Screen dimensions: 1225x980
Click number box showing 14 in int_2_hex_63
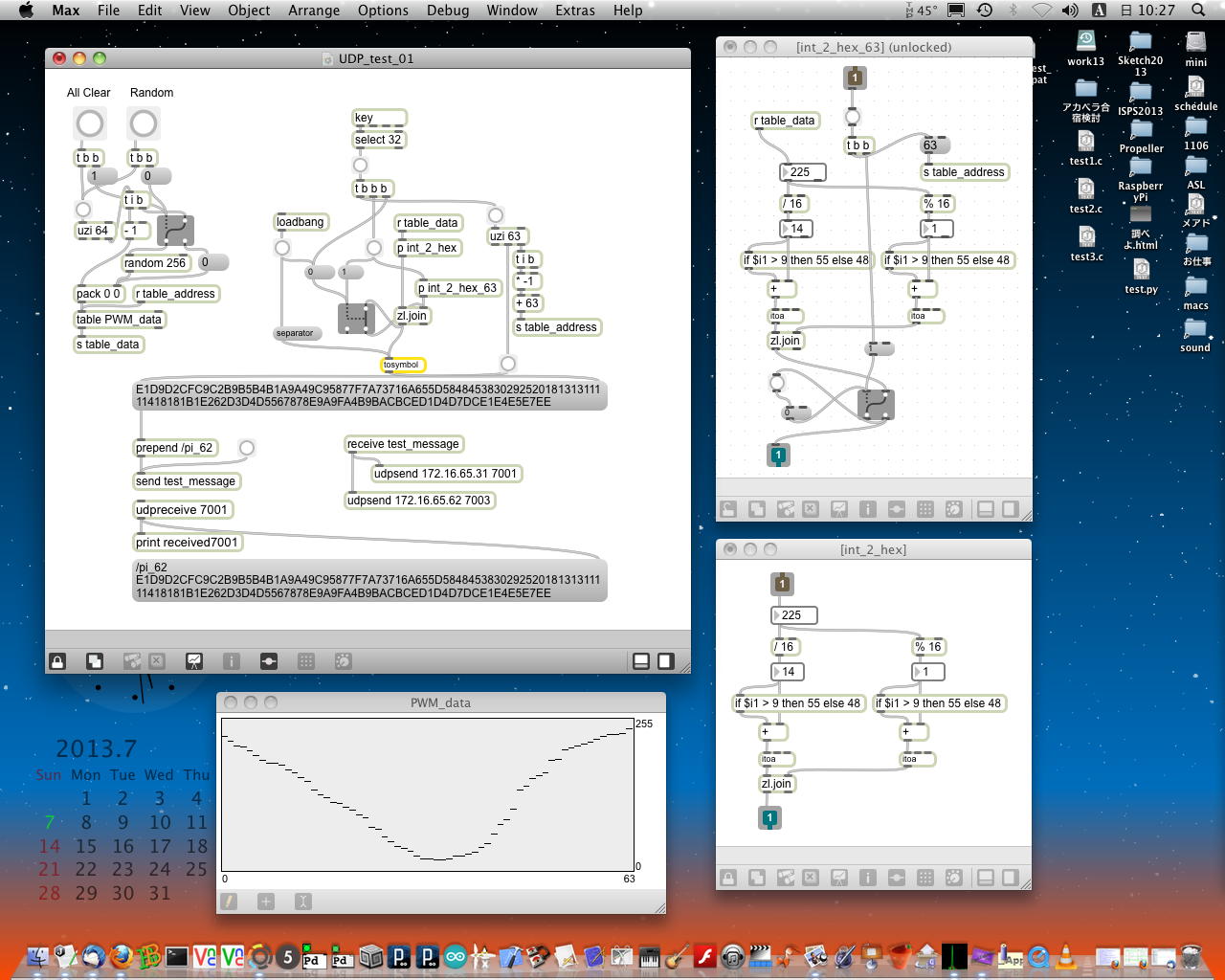coord(796,229)
